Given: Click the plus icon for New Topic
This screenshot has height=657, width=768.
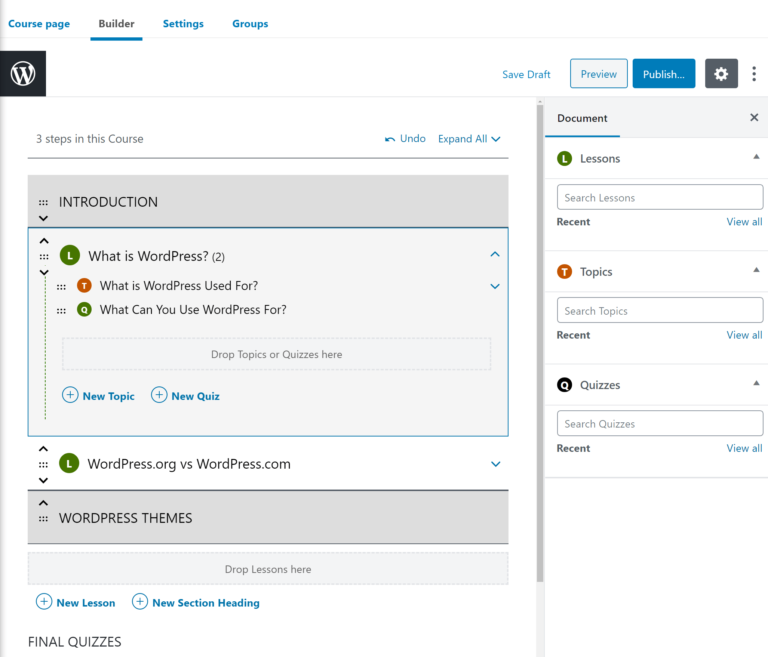Looking at the screenshot, I should 70,395.
